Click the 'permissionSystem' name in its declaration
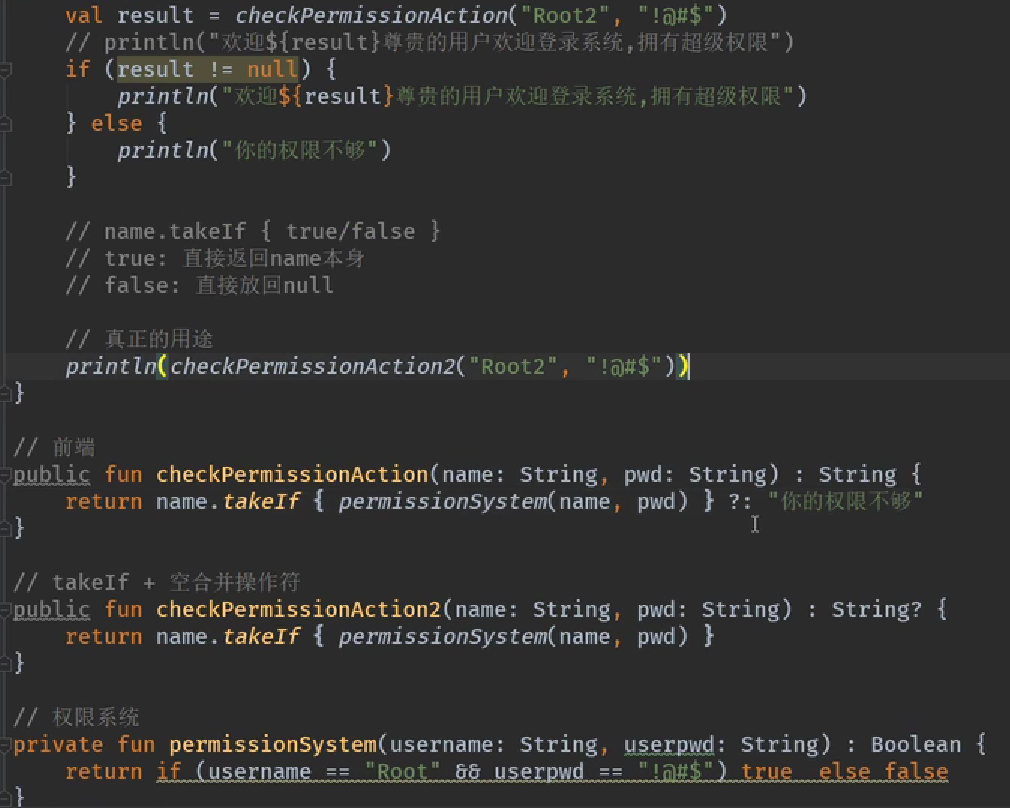 pos(273,745)
